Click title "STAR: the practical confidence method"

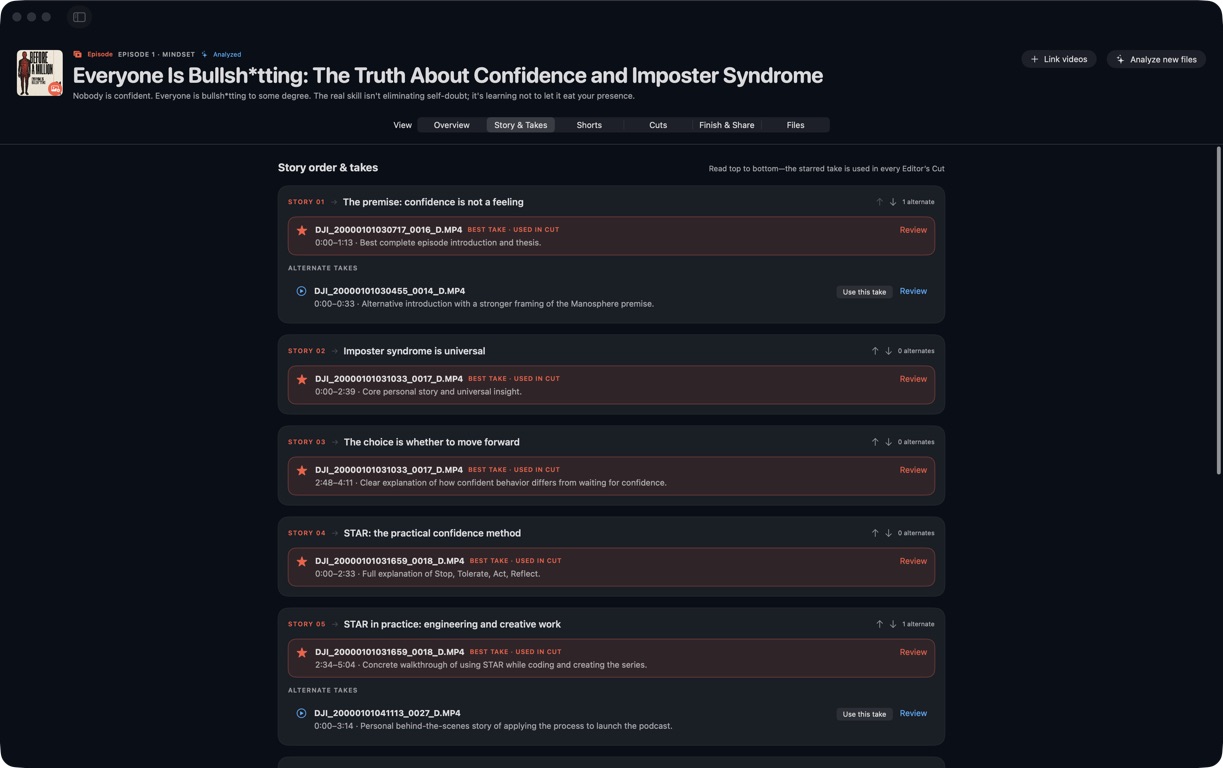tap(432, 533)
